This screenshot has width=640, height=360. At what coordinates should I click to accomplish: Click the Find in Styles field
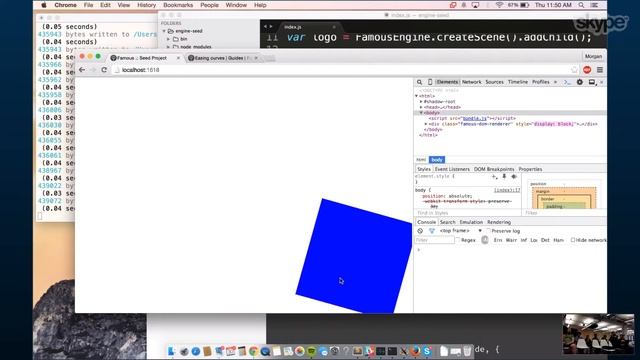click(x=468, y=213)
